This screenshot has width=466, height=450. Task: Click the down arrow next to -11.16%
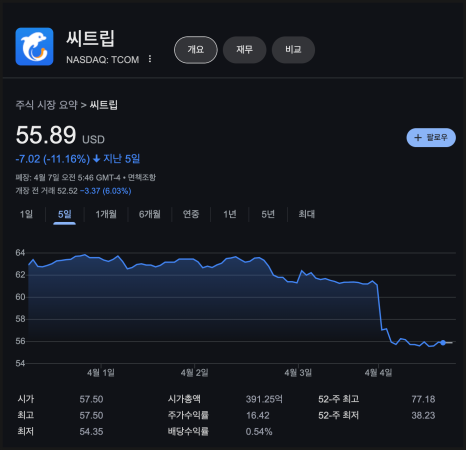(97, 159)
